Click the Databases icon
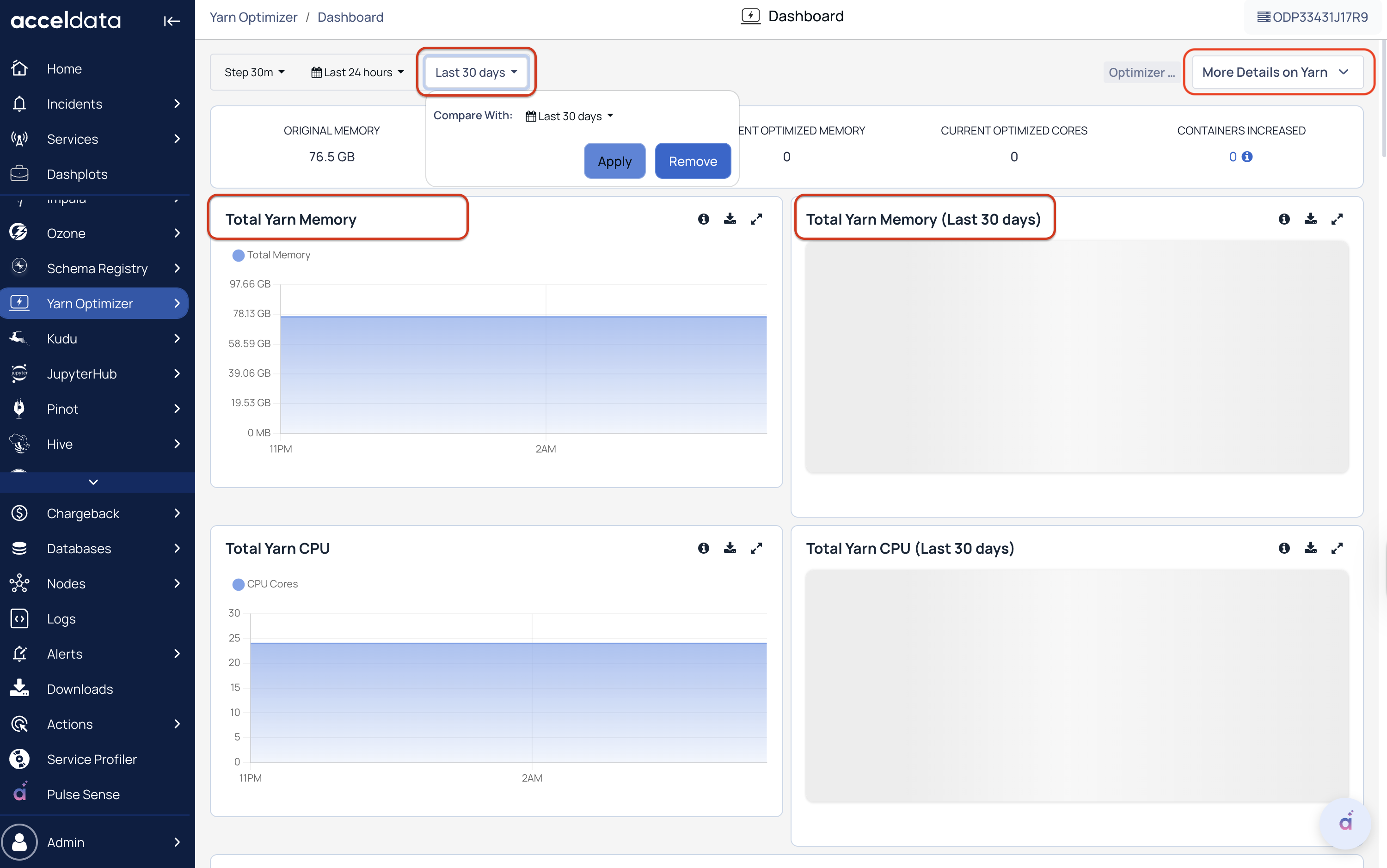This screenshot has height=868, width=1387. point(19,548)
